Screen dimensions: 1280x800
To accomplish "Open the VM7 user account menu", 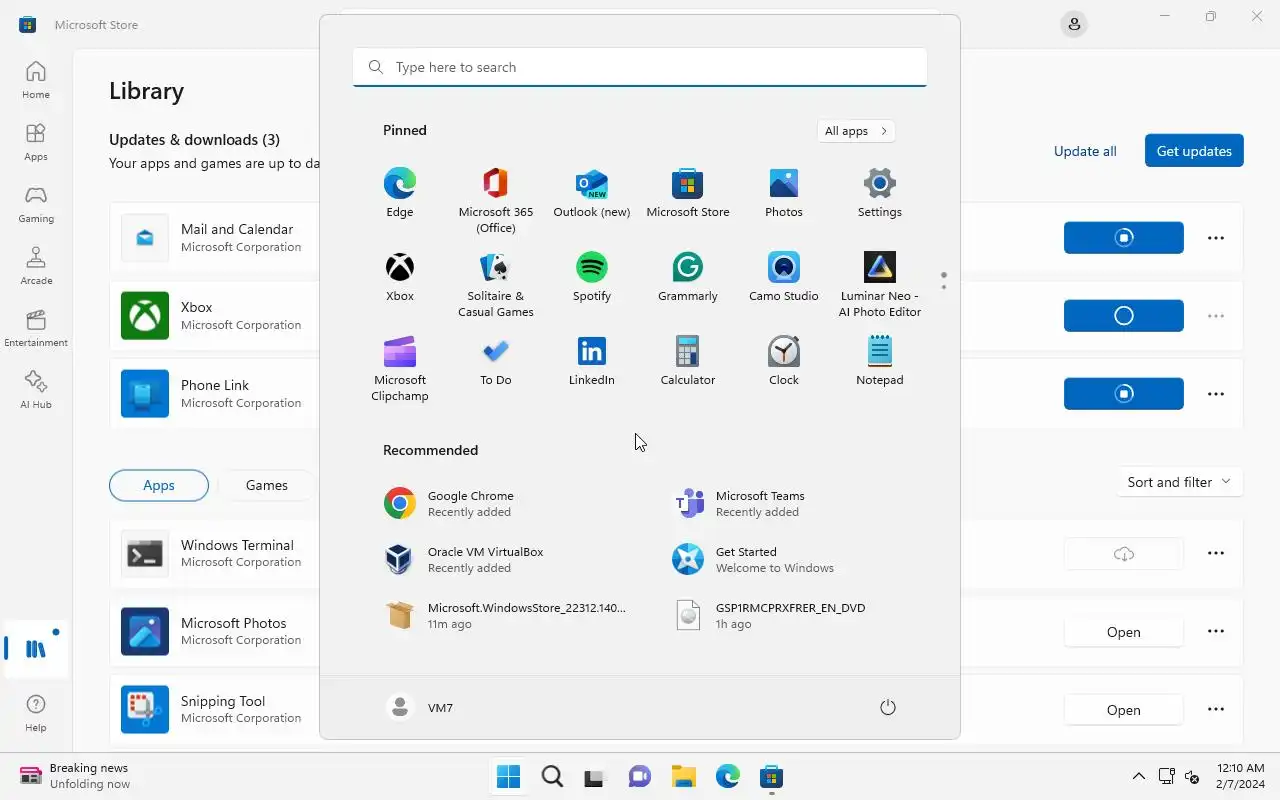I will click(420, 707).
